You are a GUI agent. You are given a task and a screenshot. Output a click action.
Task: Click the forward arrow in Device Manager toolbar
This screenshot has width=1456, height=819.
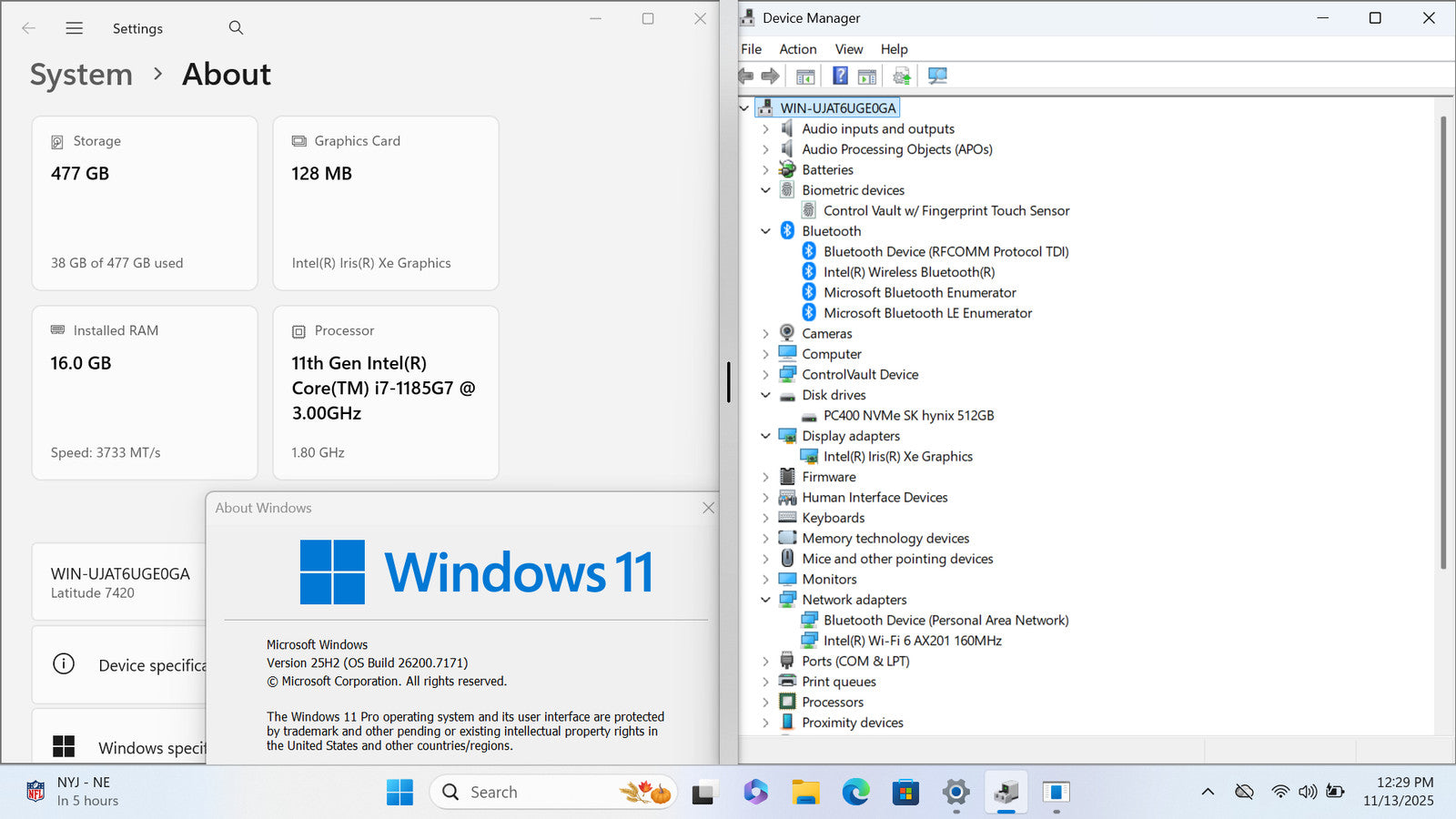click(771, 76)
